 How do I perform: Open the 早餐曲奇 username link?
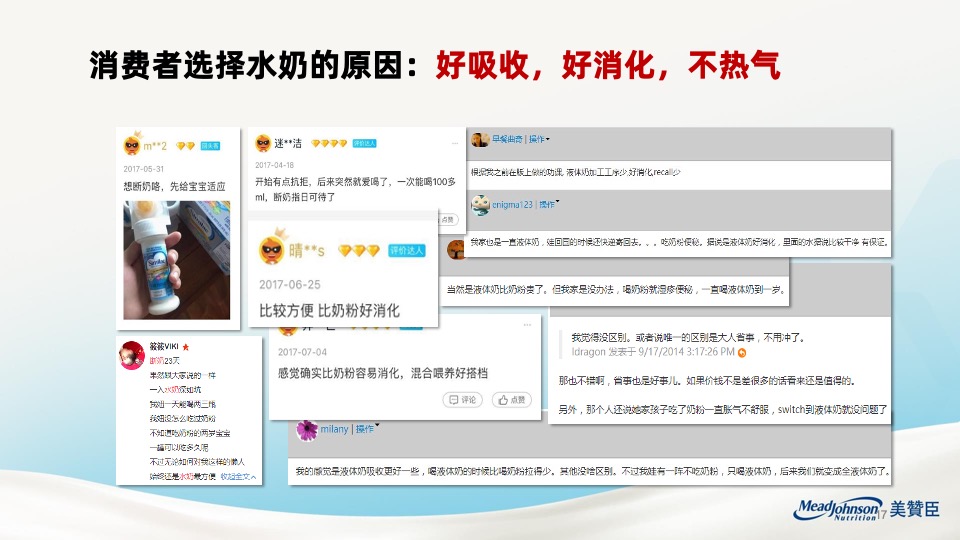click(x=507, y=140)
